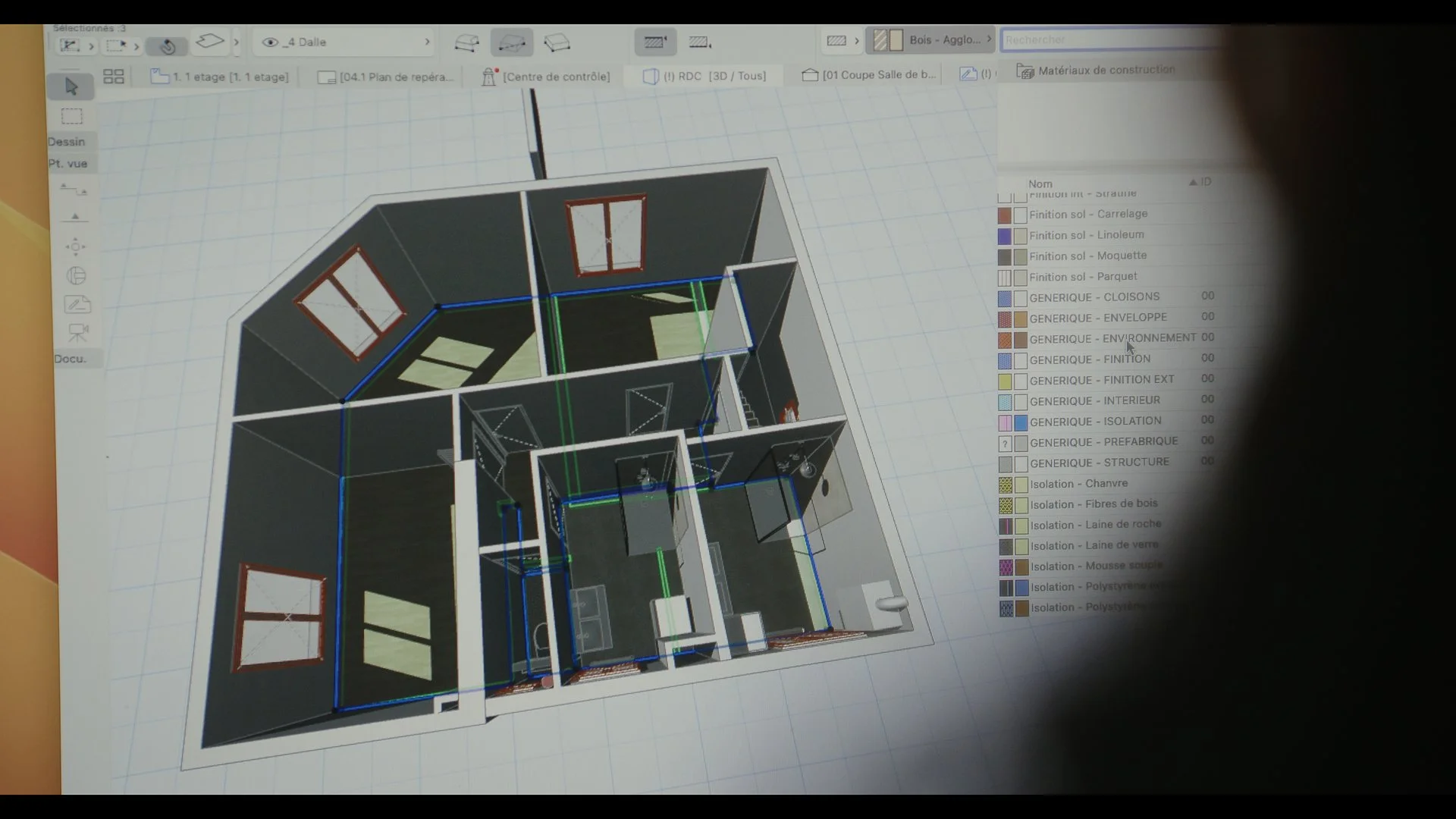The width and height of the screenshot is (1456, 819).
Task: Select Isolation - Laine de roche material
Action: pos(1096,525)
